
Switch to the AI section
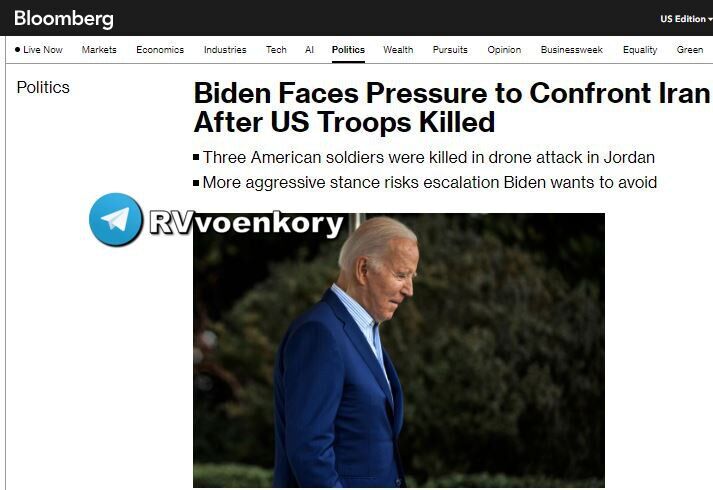309,50
